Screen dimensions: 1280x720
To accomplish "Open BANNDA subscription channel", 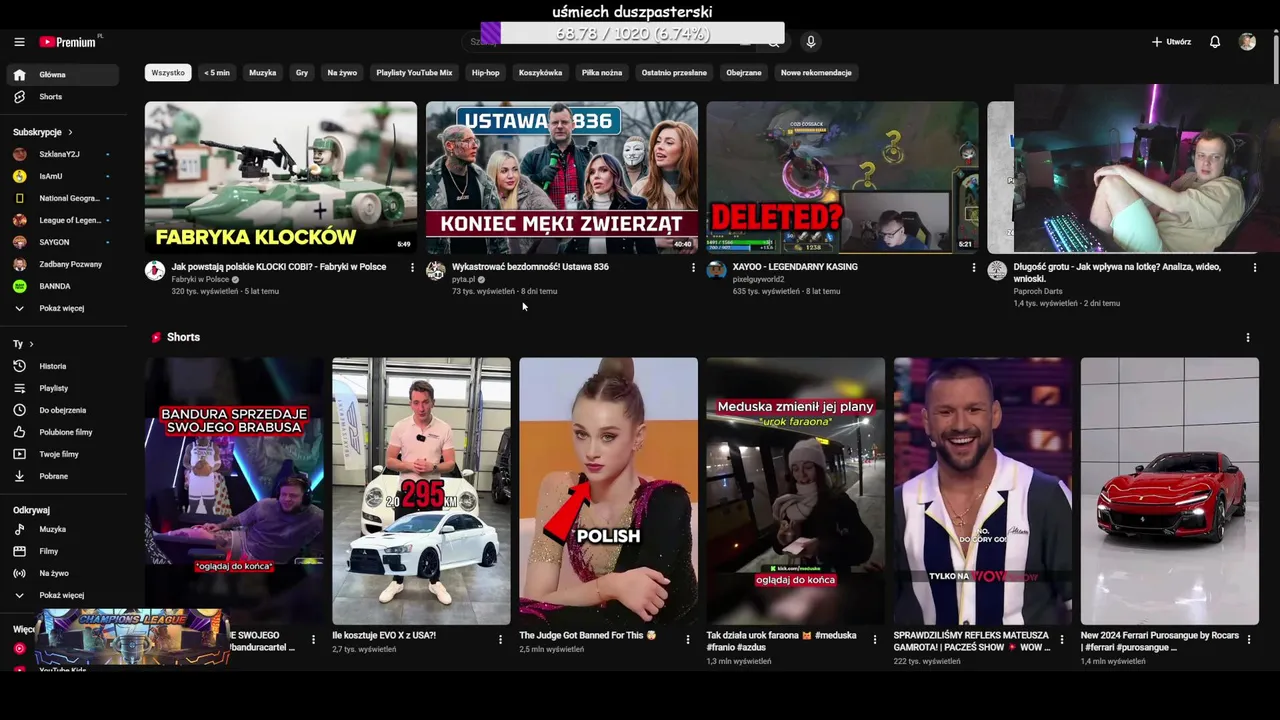I will tap(62, 286).
